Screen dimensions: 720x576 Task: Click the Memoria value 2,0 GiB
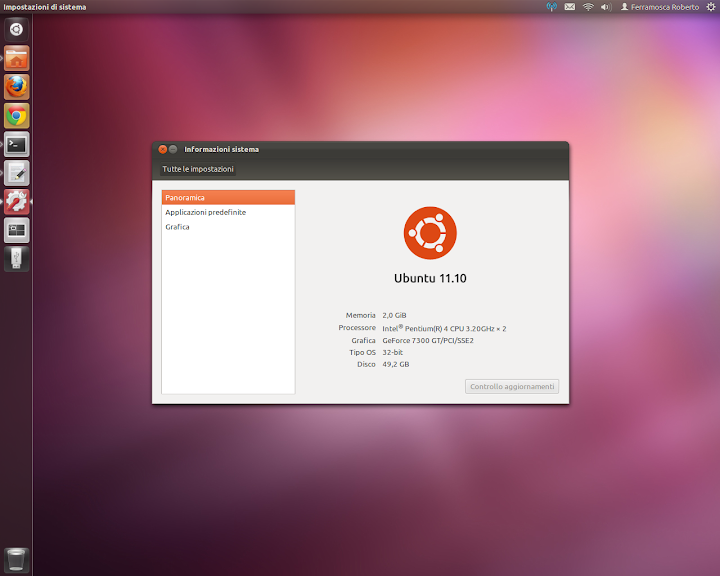tap(394, 315)
